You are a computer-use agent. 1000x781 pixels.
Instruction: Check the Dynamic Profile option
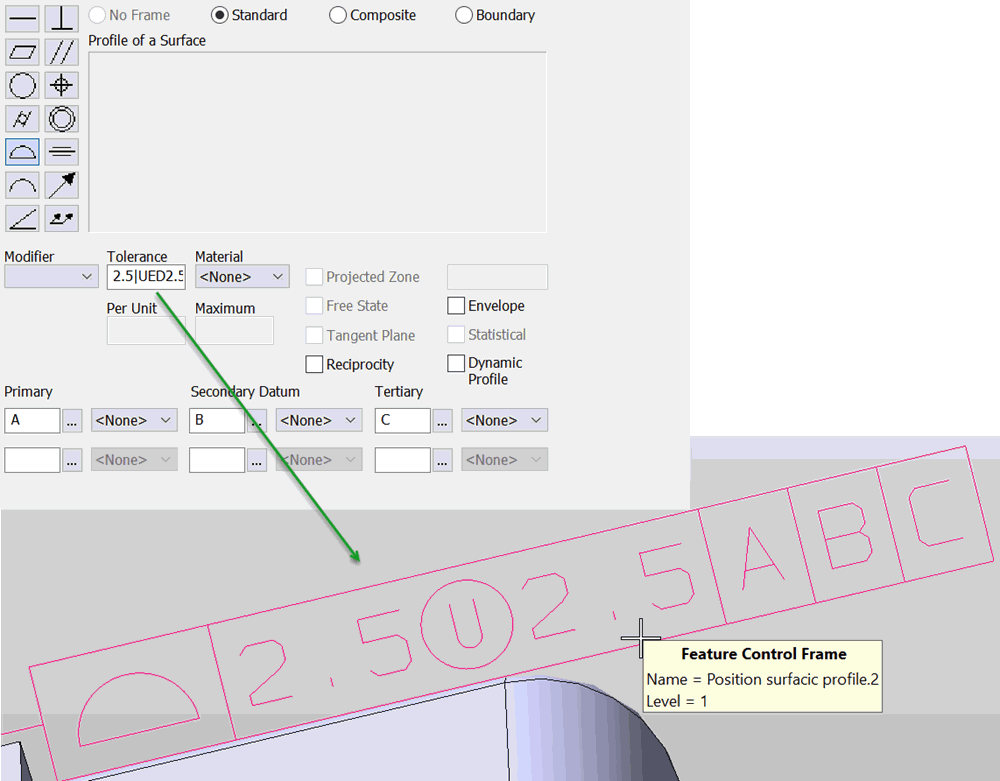455,364
